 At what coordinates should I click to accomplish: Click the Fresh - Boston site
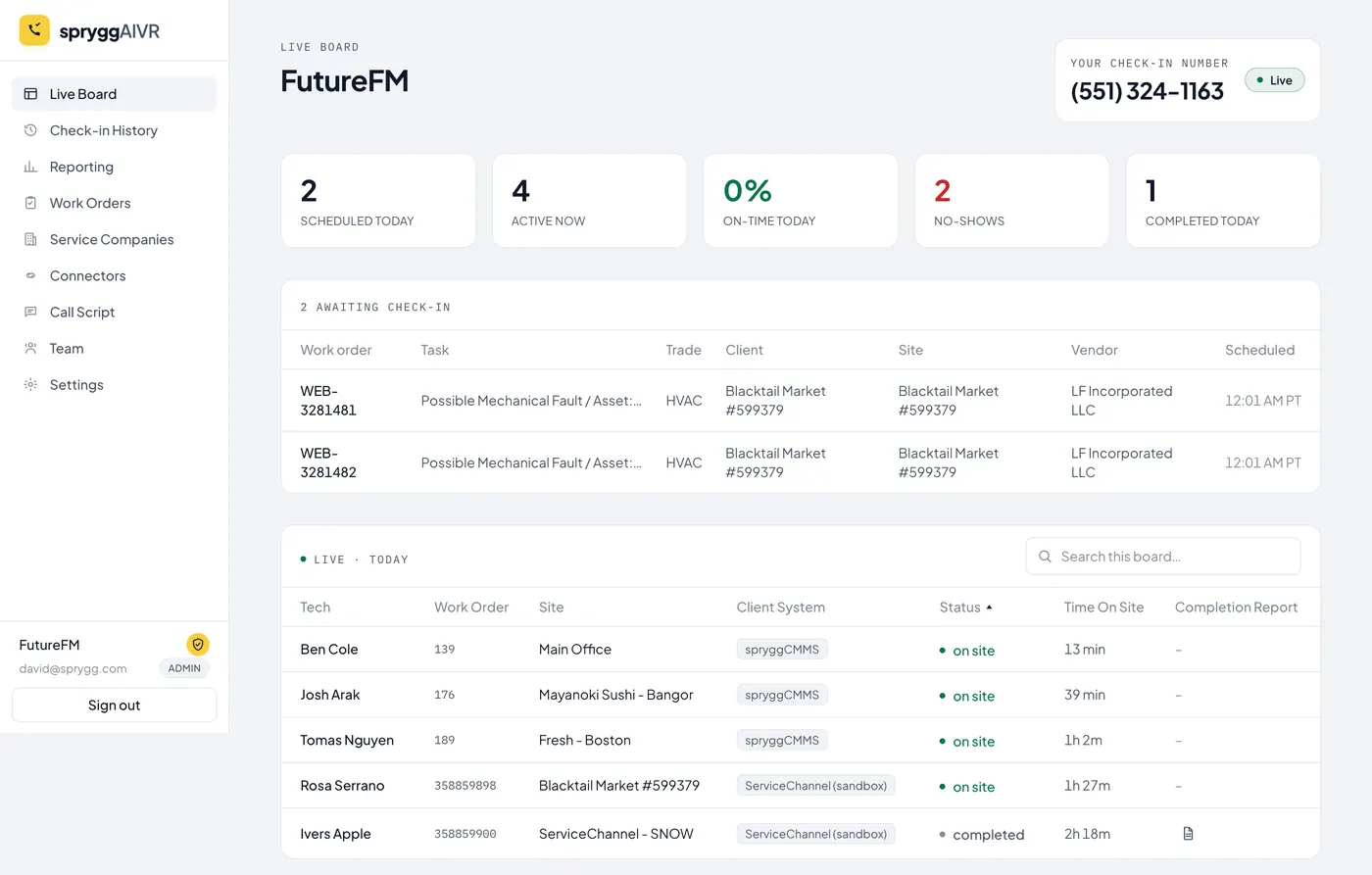tap(584, 740)
